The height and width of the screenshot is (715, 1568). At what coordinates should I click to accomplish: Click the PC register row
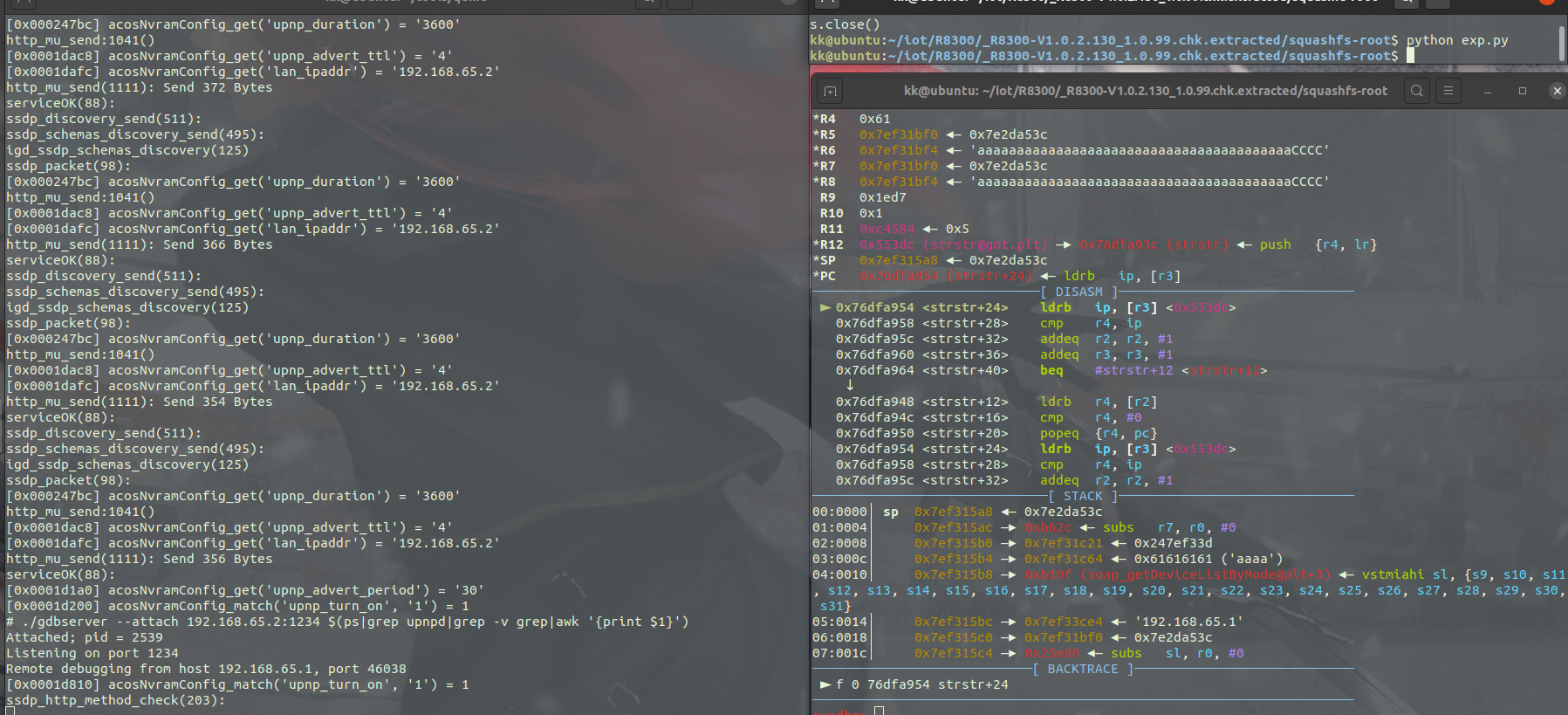(996, 276)
